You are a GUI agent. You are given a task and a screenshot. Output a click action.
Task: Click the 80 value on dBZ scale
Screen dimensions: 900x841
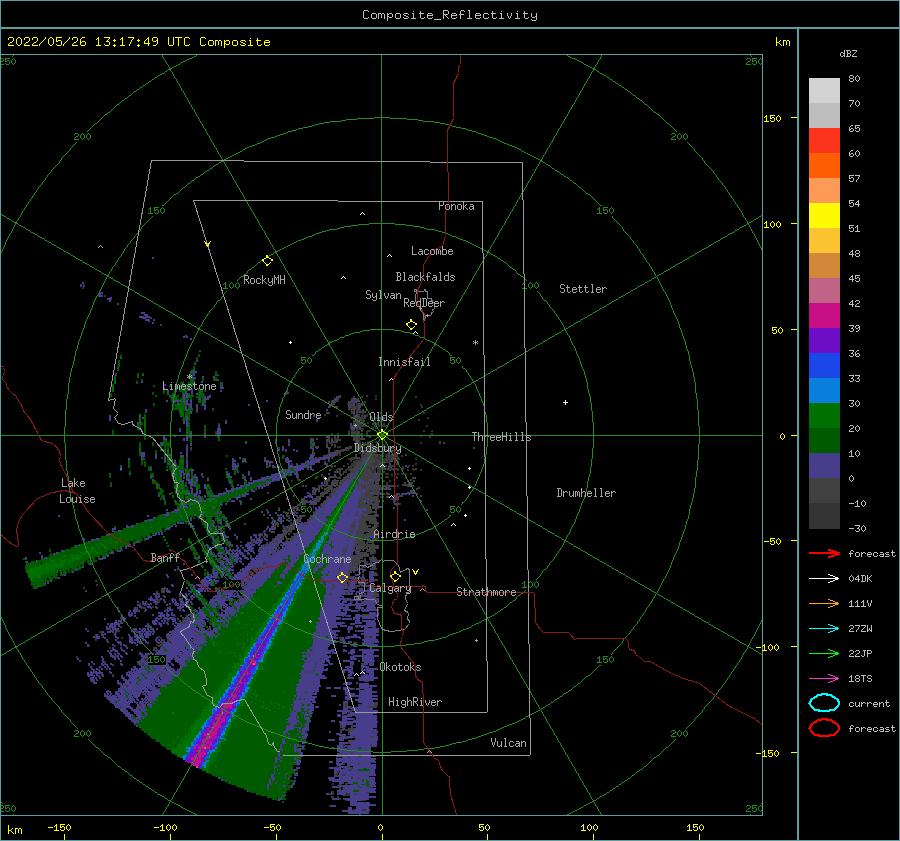(x=854, y=79)
